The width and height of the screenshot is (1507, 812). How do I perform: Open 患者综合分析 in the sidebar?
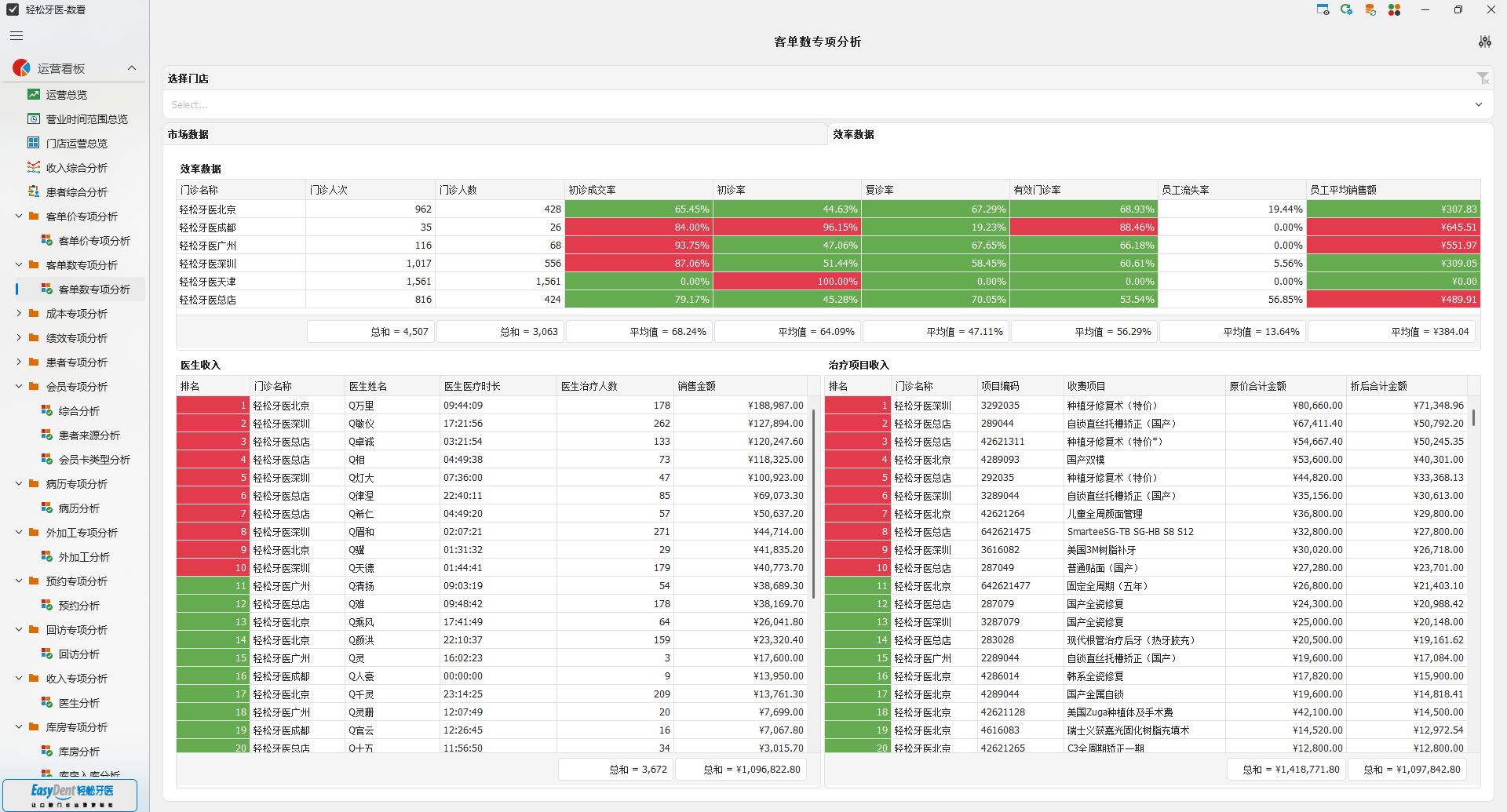pos(76,192)
